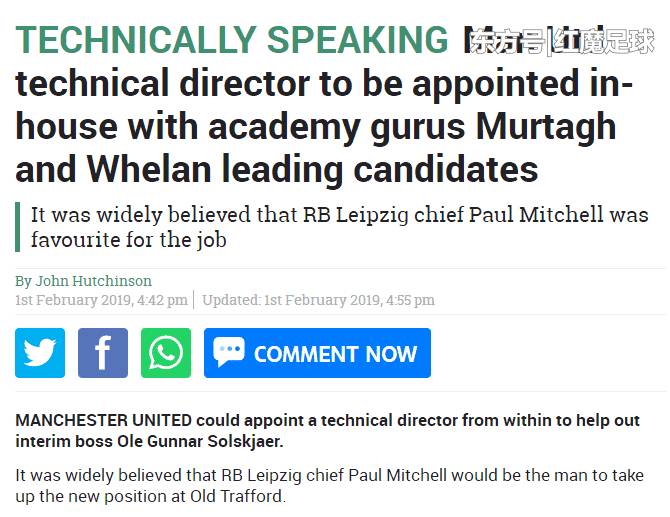Click the COMMENT NOW button text
The image size is (670, 517).
tap(335, 354)
